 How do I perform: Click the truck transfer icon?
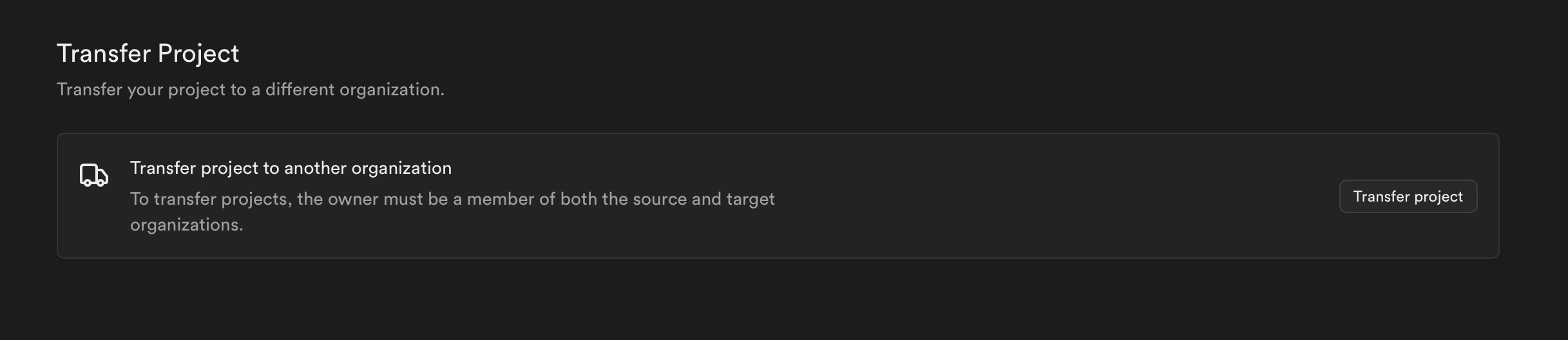(x=94, y=175)
